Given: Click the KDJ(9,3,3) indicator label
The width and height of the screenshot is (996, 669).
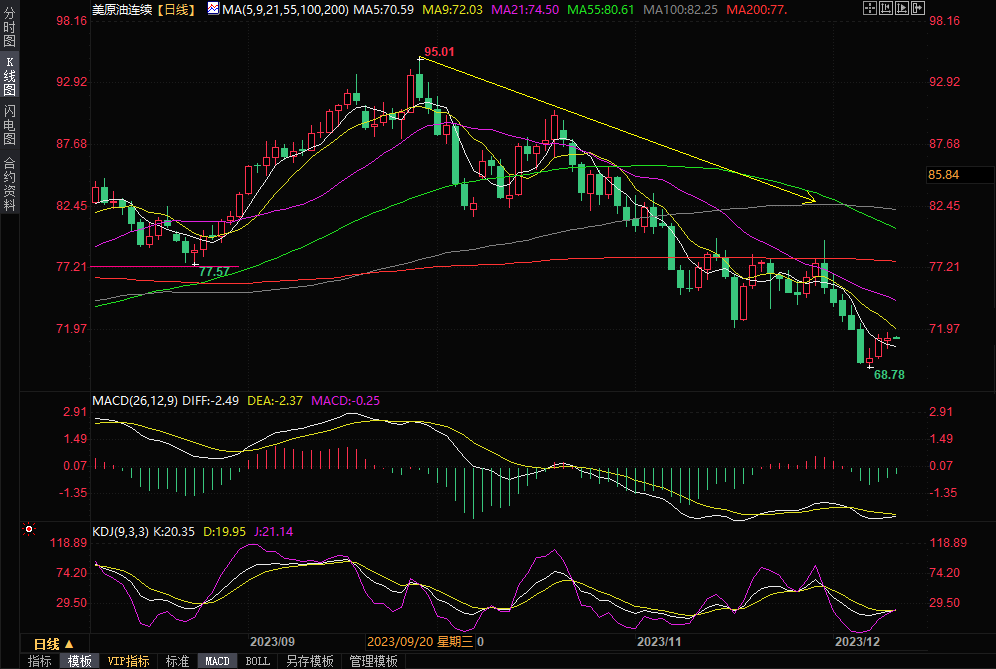Looking at the screenshot, I should 120,531.
